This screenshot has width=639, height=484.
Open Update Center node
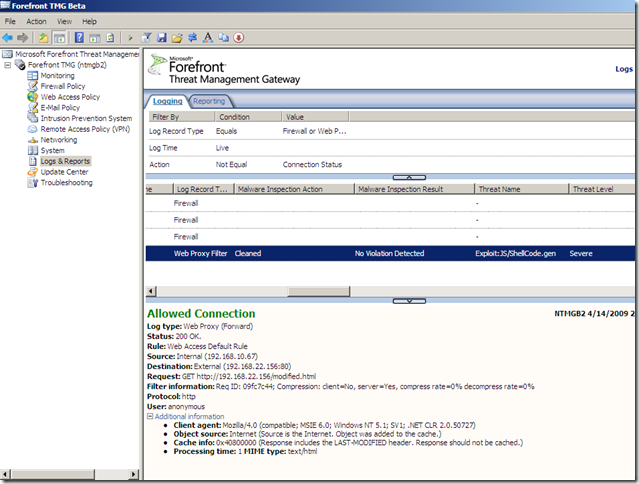64,172
